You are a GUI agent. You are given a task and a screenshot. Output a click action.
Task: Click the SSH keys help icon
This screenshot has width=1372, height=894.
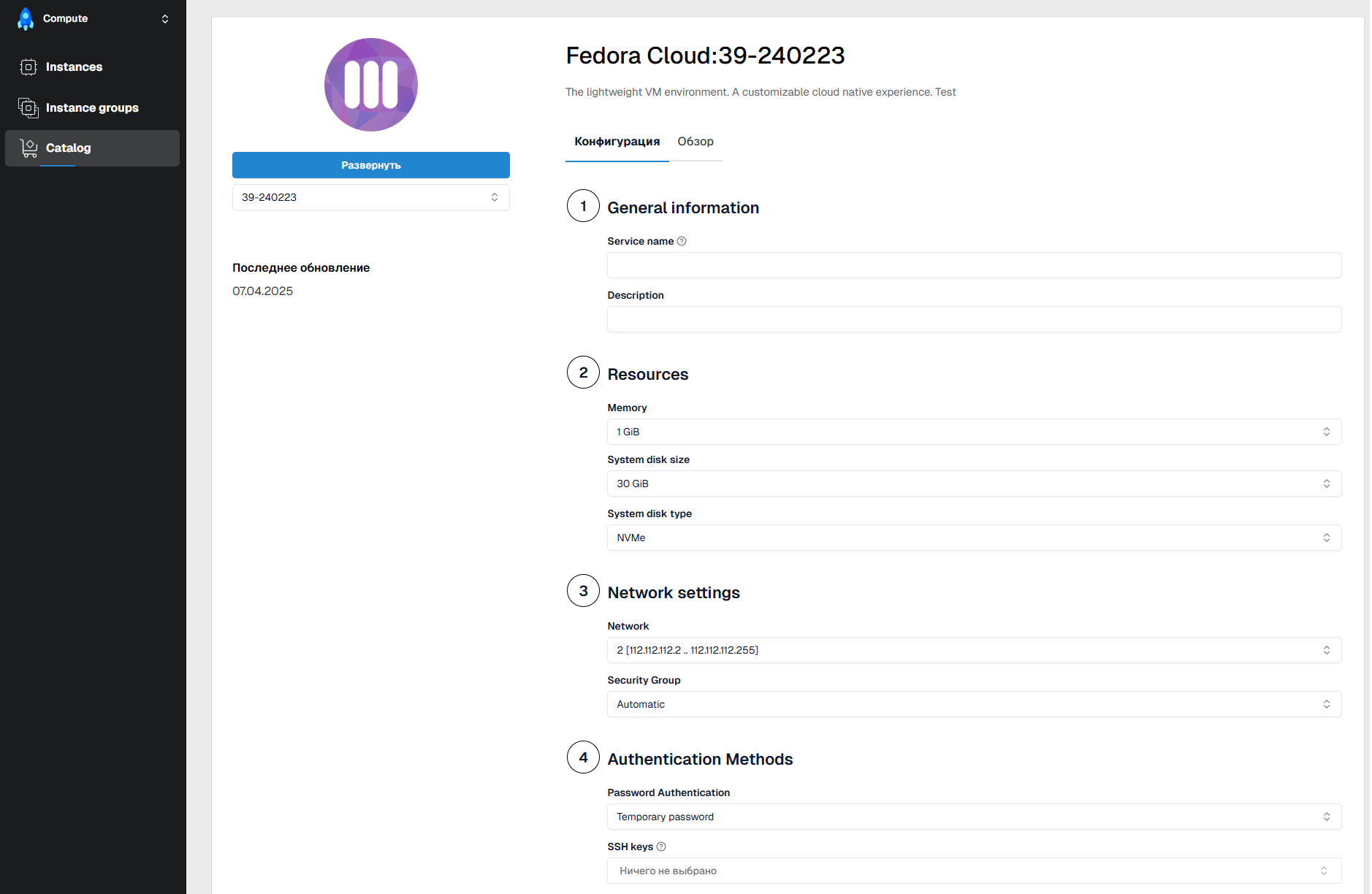661,847
